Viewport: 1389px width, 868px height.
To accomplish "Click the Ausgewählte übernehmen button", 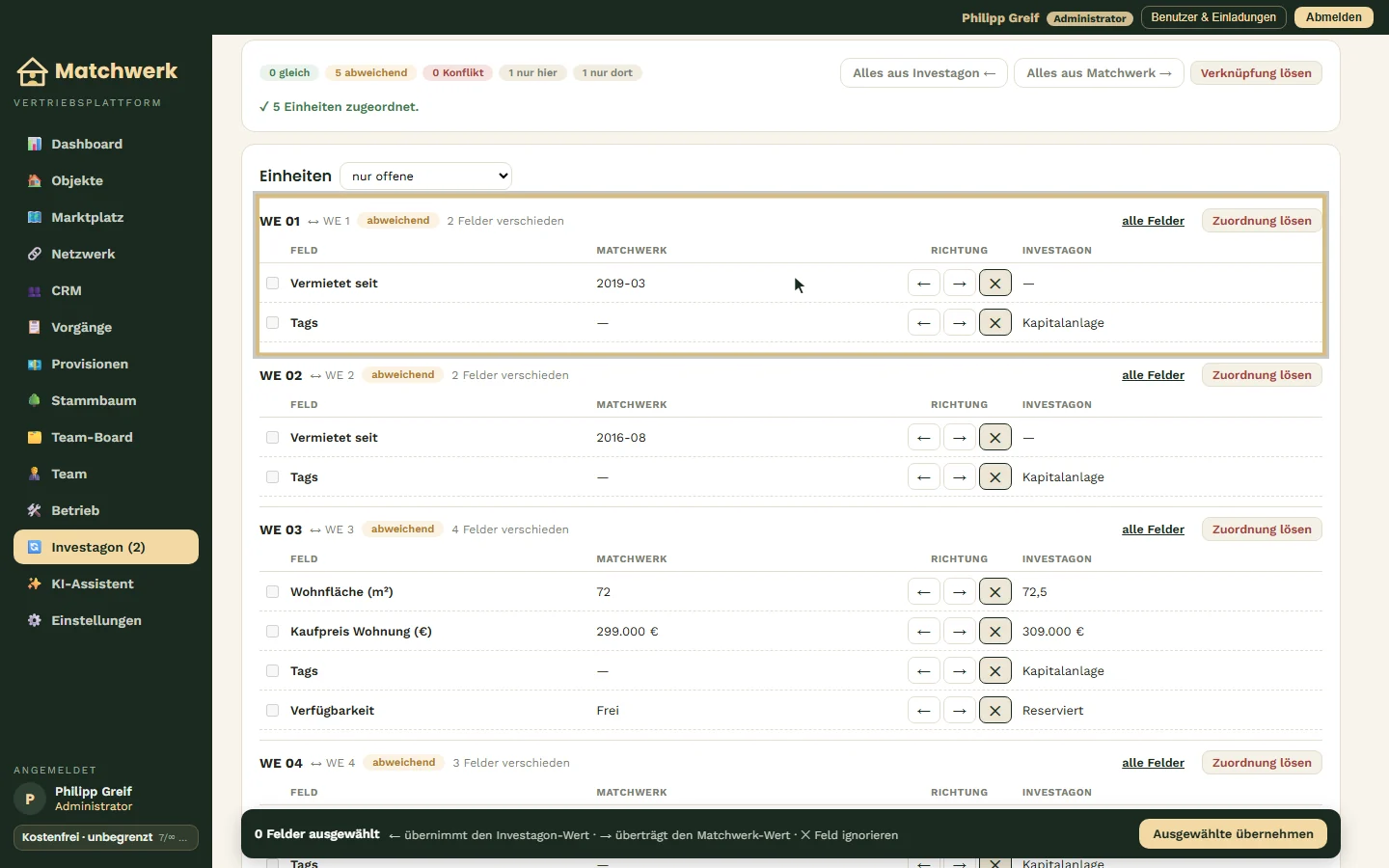I will click(x=1233, y=834).
